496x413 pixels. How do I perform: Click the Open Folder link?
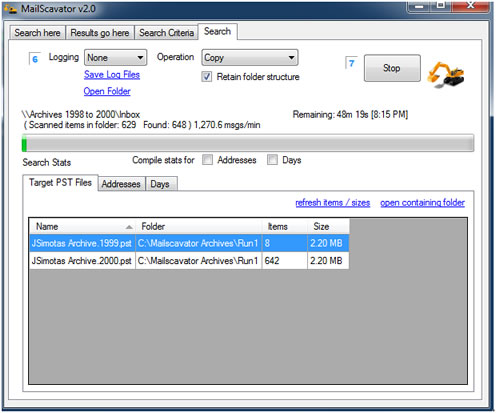[x=107, y=91]
